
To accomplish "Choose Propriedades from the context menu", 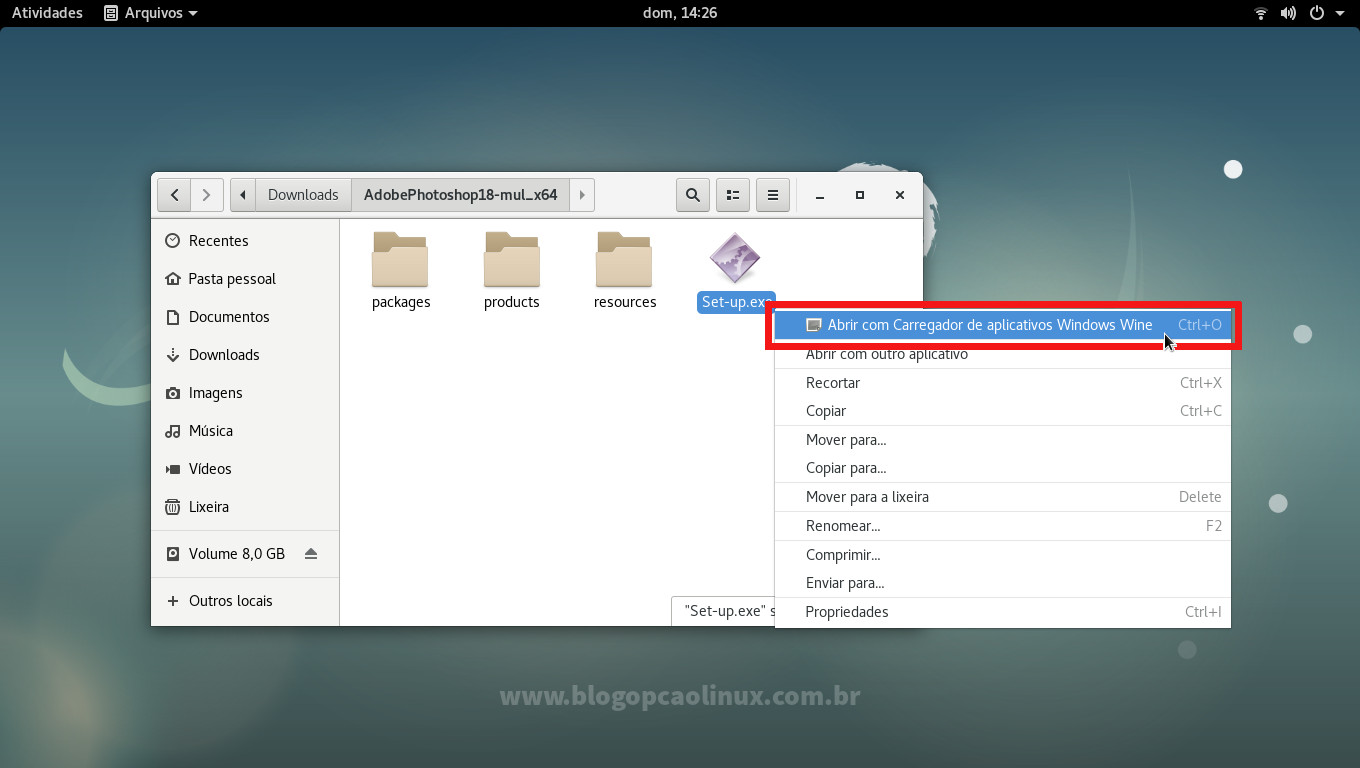I will pyautogui.click(x=1003, y=612).
